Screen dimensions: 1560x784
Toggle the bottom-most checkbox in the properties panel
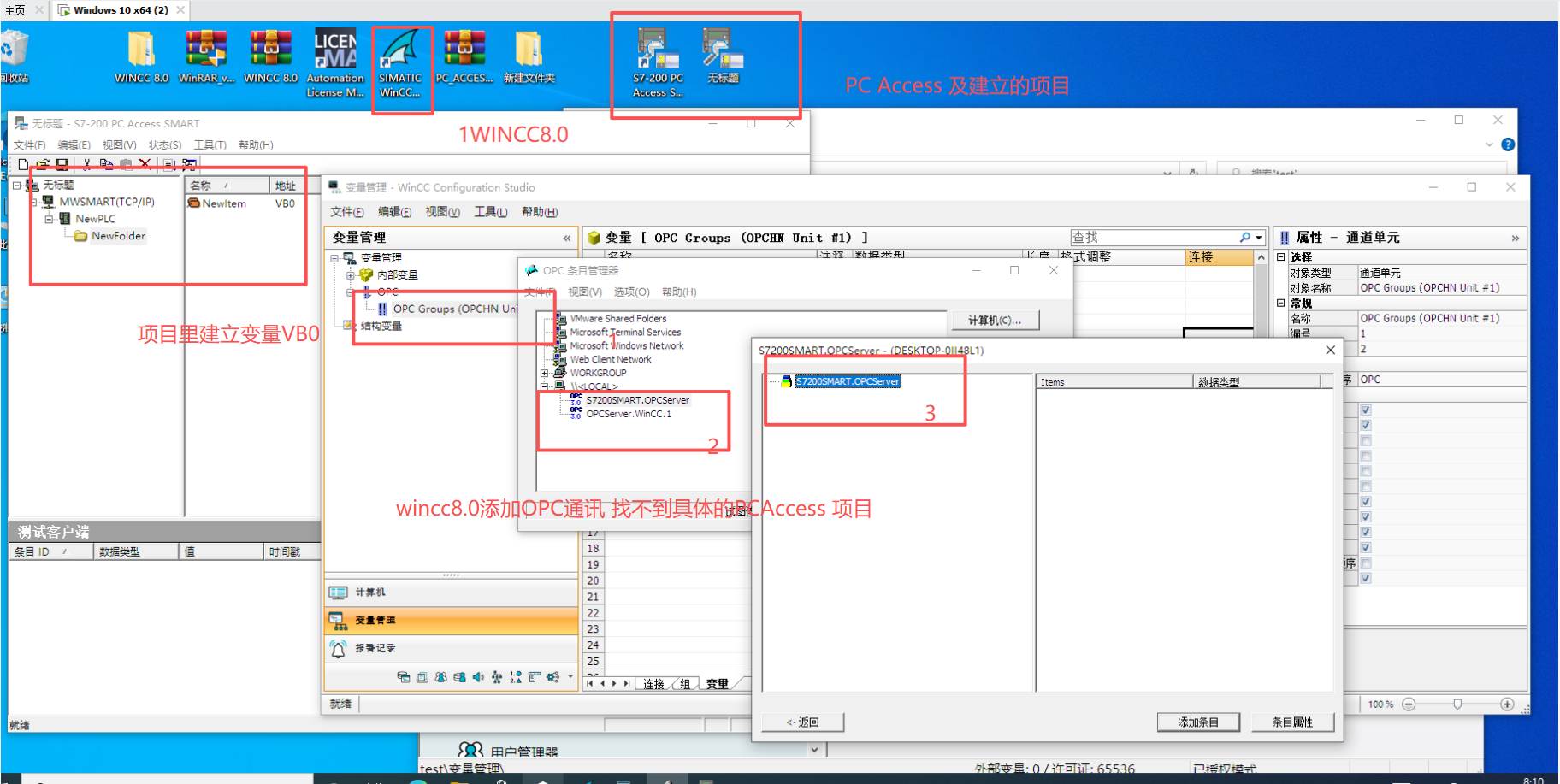(1366, 578)
